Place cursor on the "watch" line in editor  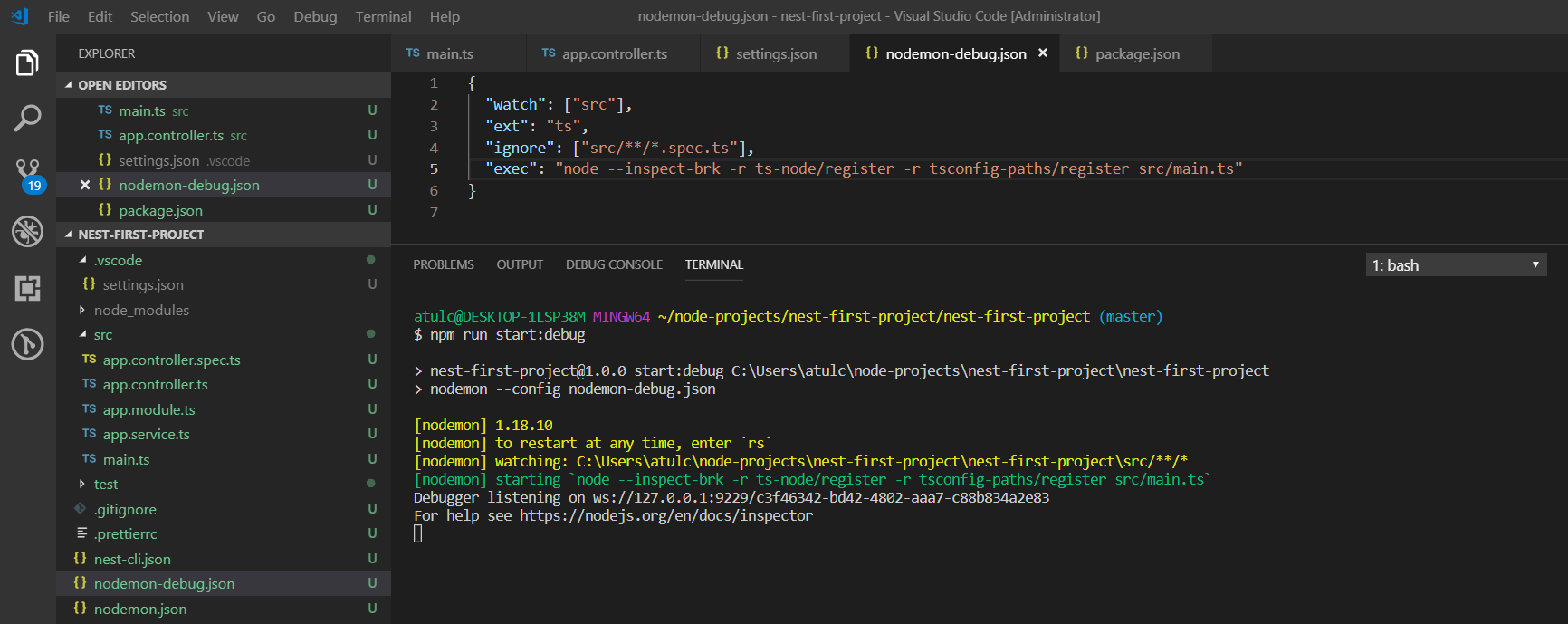(x=559, y=104)
